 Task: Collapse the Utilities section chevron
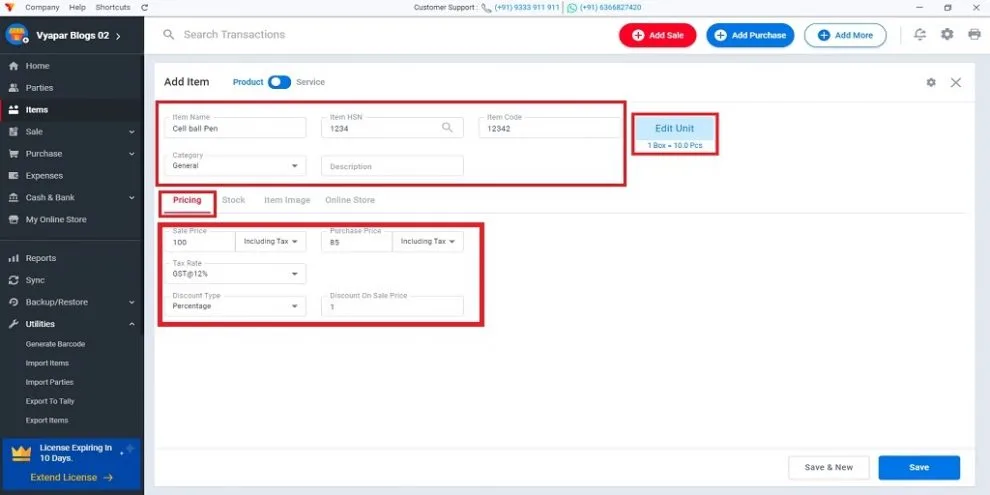[131, 324]
